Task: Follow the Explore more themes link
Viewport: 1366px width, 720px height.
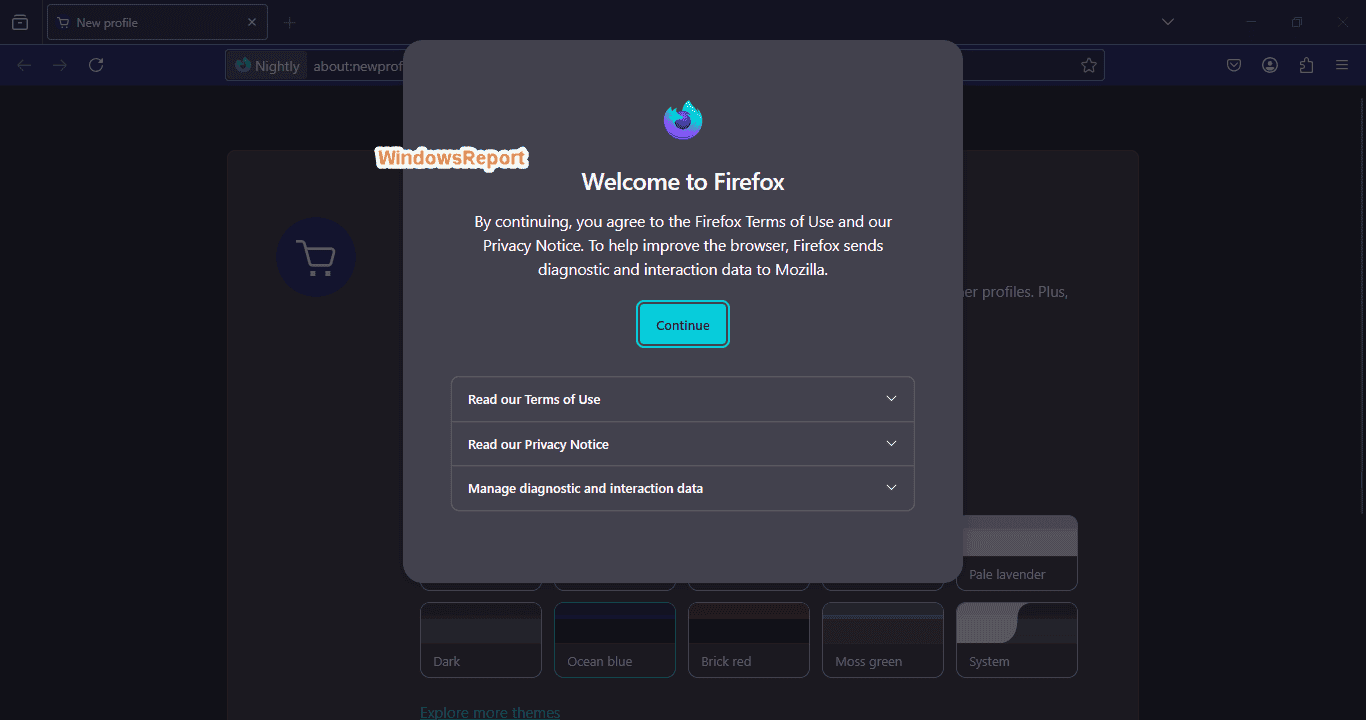Action: click(490, 712)
